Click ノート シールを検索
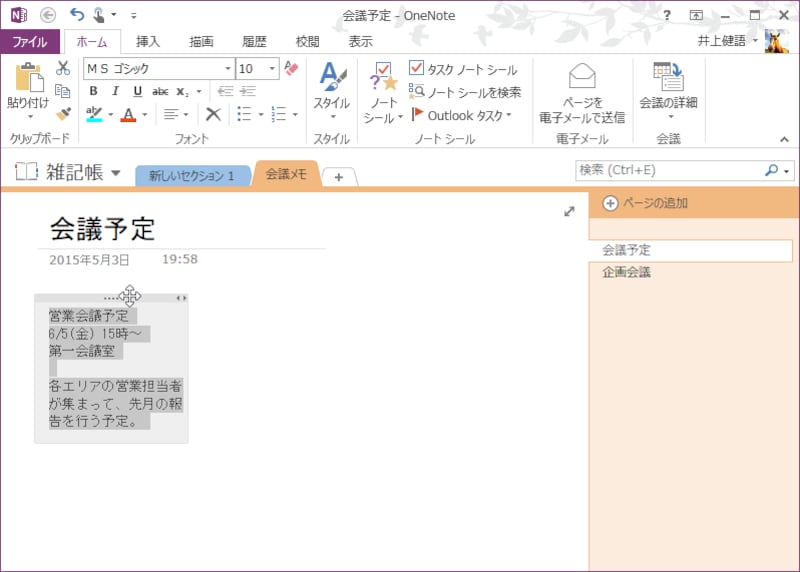The image size is (800, 572). coord(465,92)
